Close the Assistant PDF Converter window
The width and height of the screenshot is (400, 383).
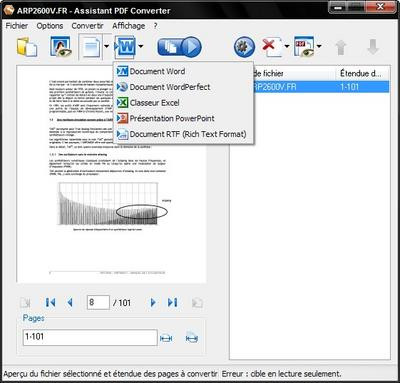(x=380, y=7)
